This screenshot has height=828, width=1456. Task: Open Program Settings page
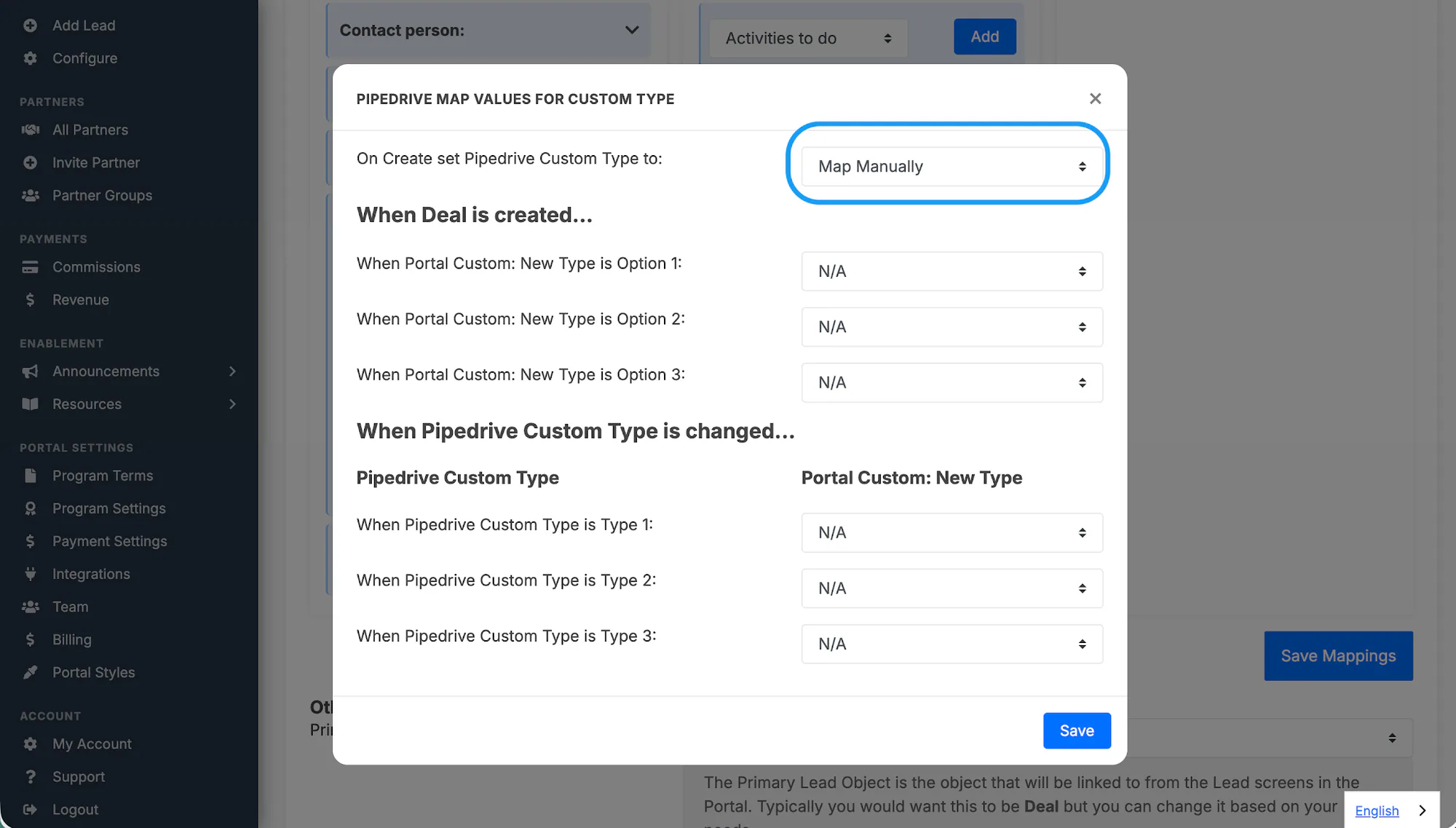pyautogui.click(x=109, y=508)
